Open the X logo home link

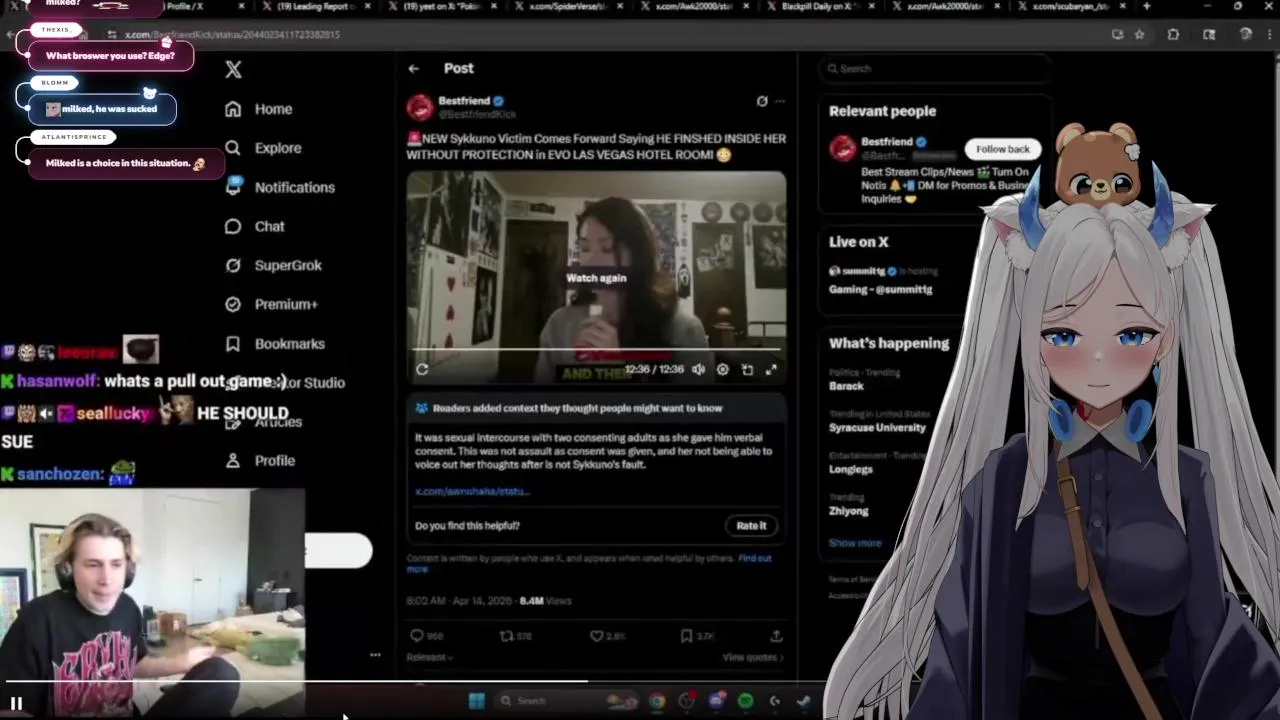point(233,70)
